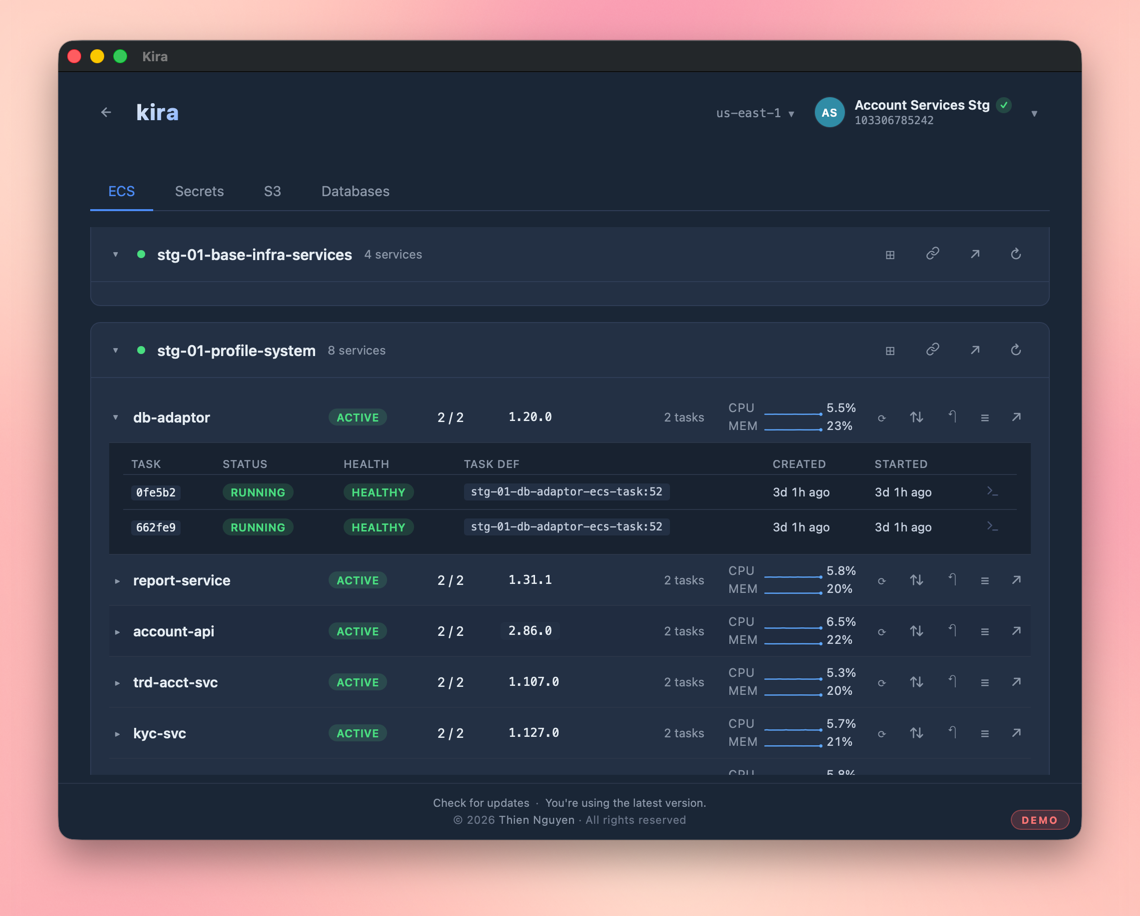Collapse the stg-01-base-infra-services cluster
The image size is (1140, 916).
click(116, 254)
